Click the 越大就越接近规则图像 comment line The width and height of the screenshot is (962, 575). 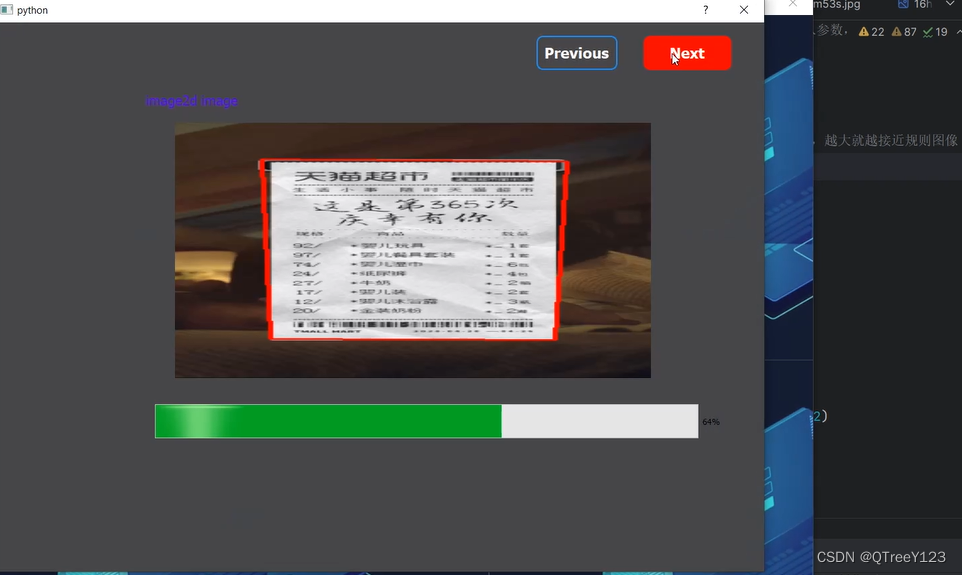[x=891, y=141]
